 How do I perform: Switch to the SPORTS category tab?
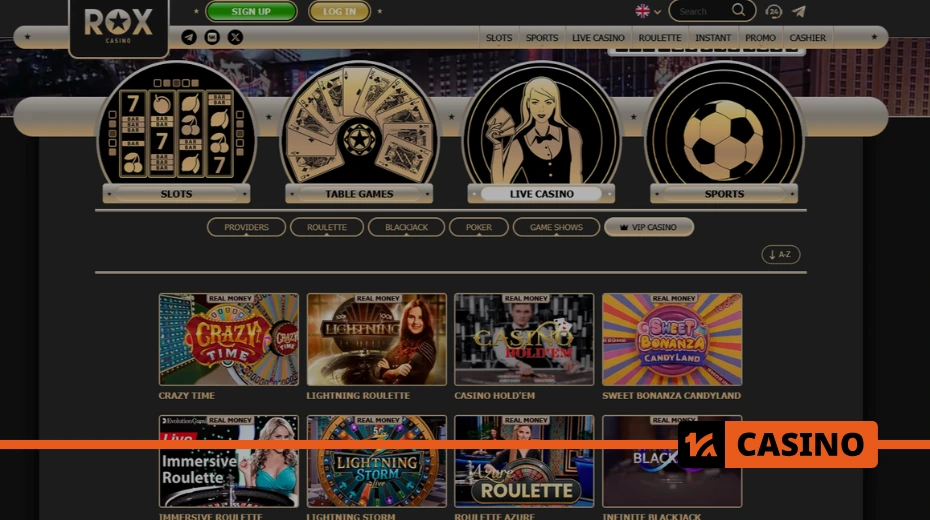(x=724, y=194)
